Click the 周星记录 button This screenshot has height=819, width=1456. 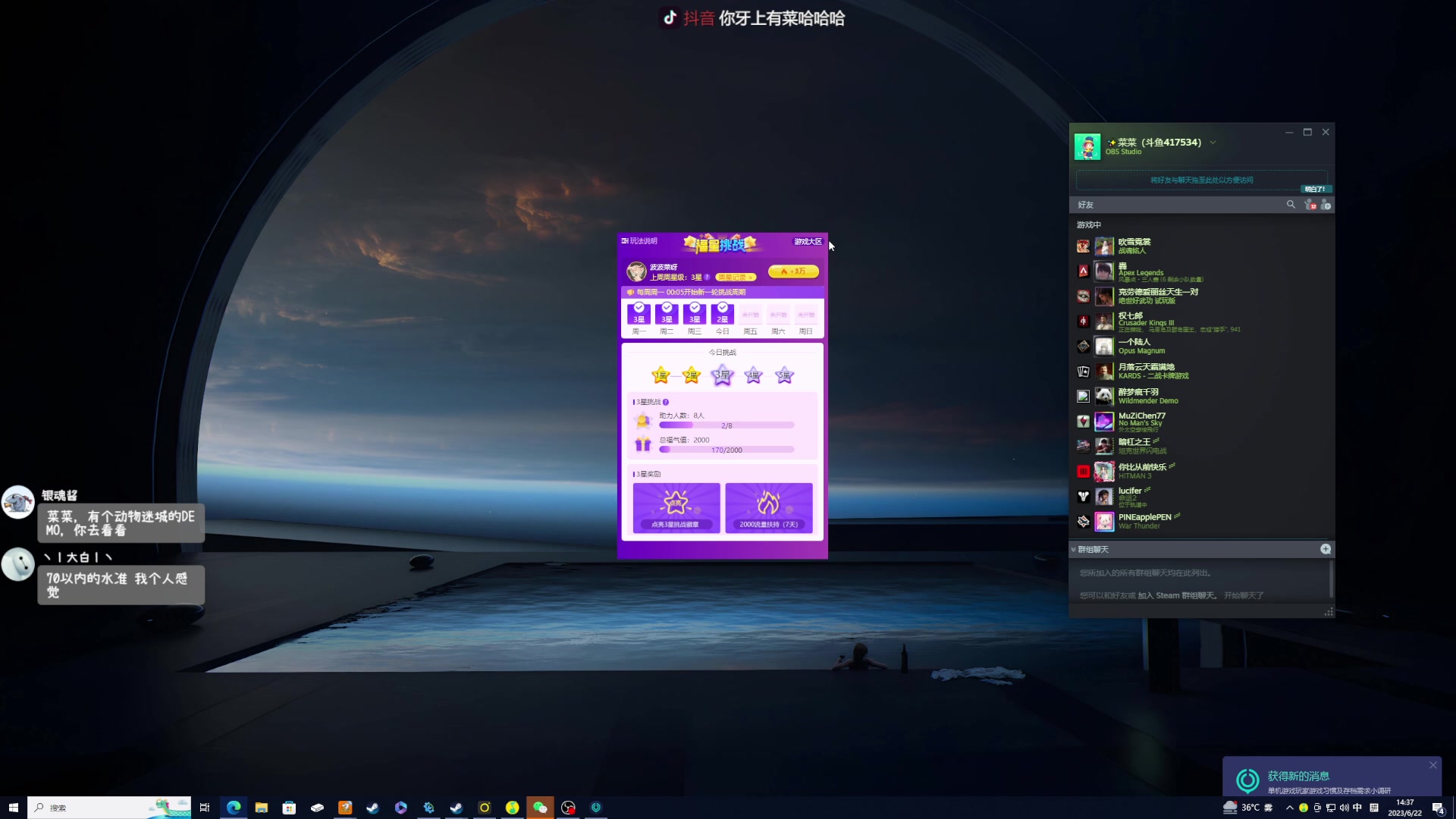pyautogui.click(x=736, y=278)
